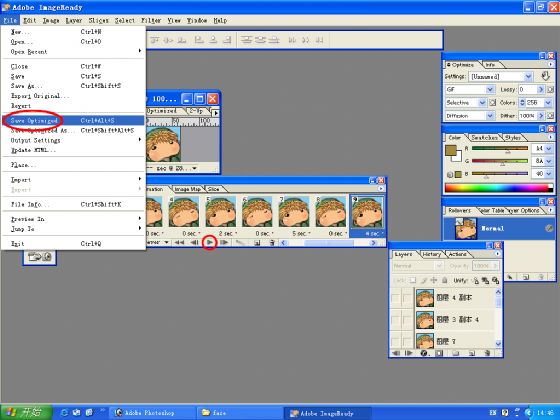Click the rainbow color ramp bar
The height and width of the screenshot is (420, 560).
[x=499, y=188]
